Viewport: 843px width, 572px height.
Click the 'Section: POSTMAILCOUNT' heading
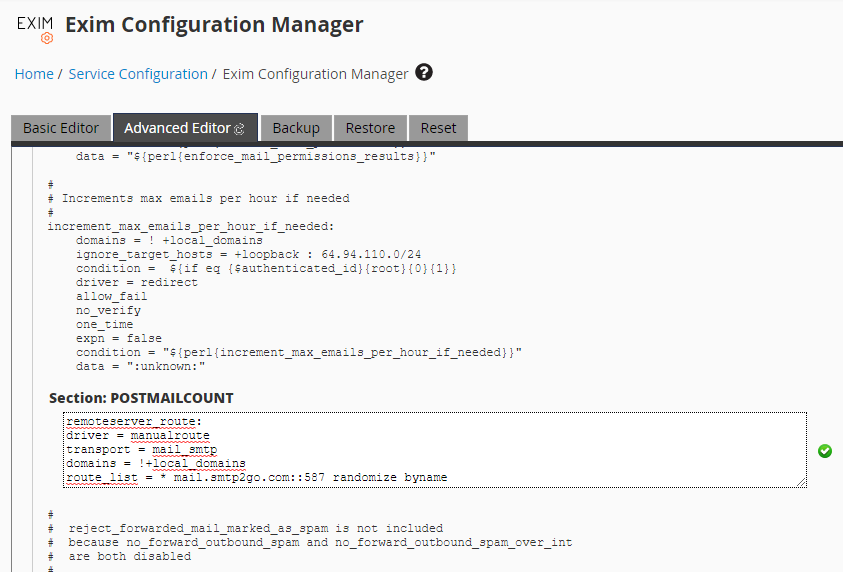click(x=141, y=398)
